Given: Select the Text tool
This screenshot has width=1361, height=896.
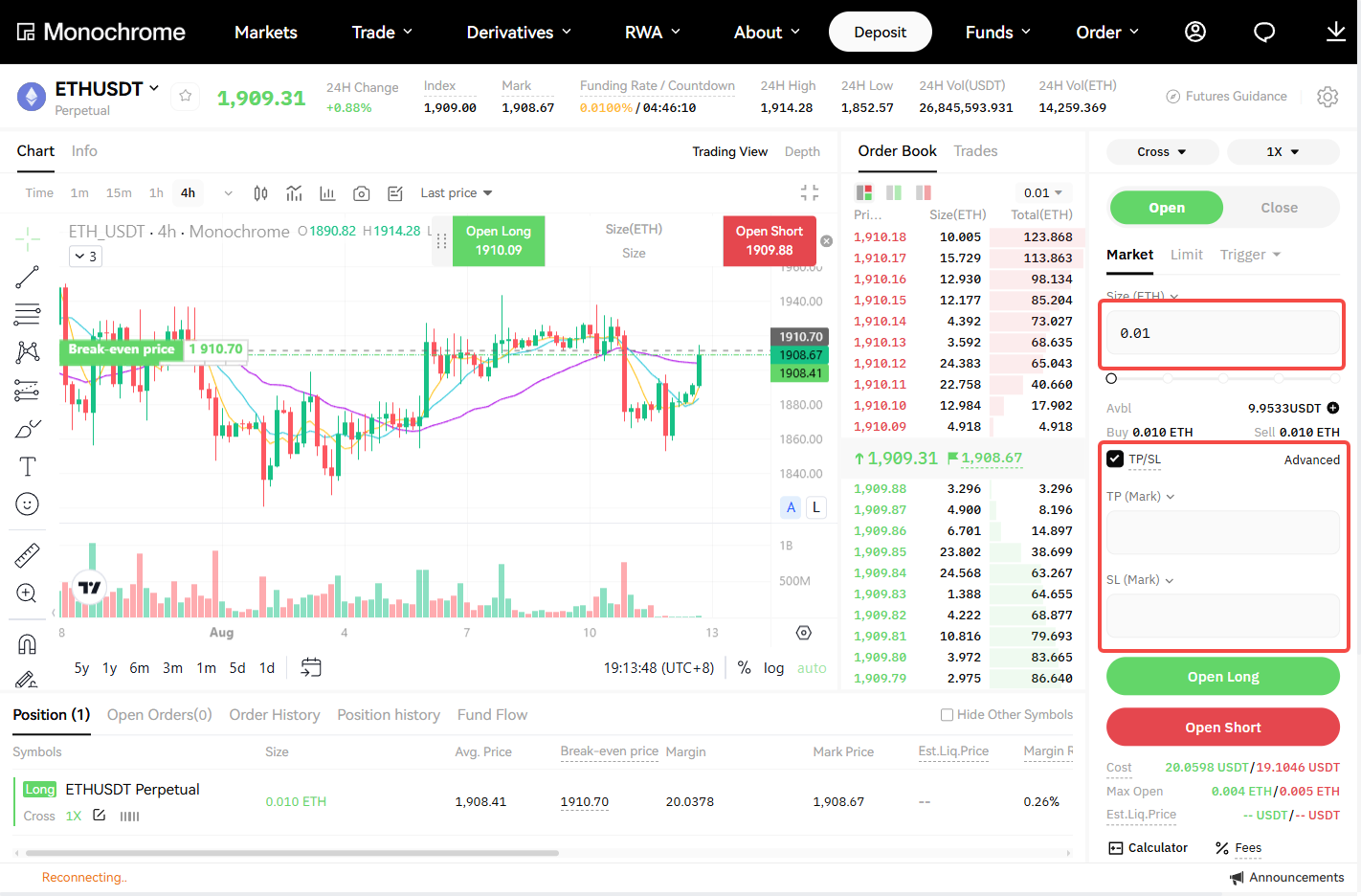Looking at the screenshot, I should tap(28, 466).
